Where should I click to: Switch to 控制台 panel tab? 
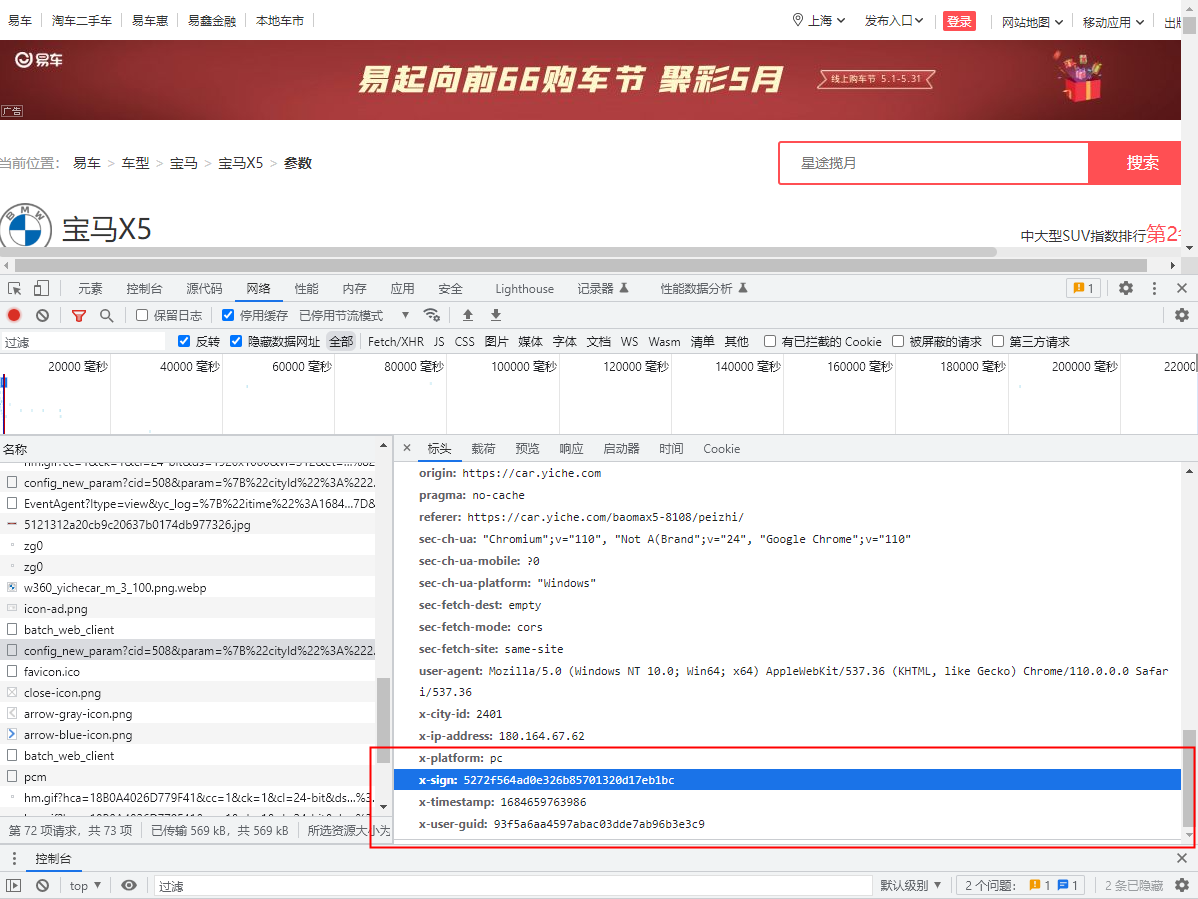click(x=144, y=289)
